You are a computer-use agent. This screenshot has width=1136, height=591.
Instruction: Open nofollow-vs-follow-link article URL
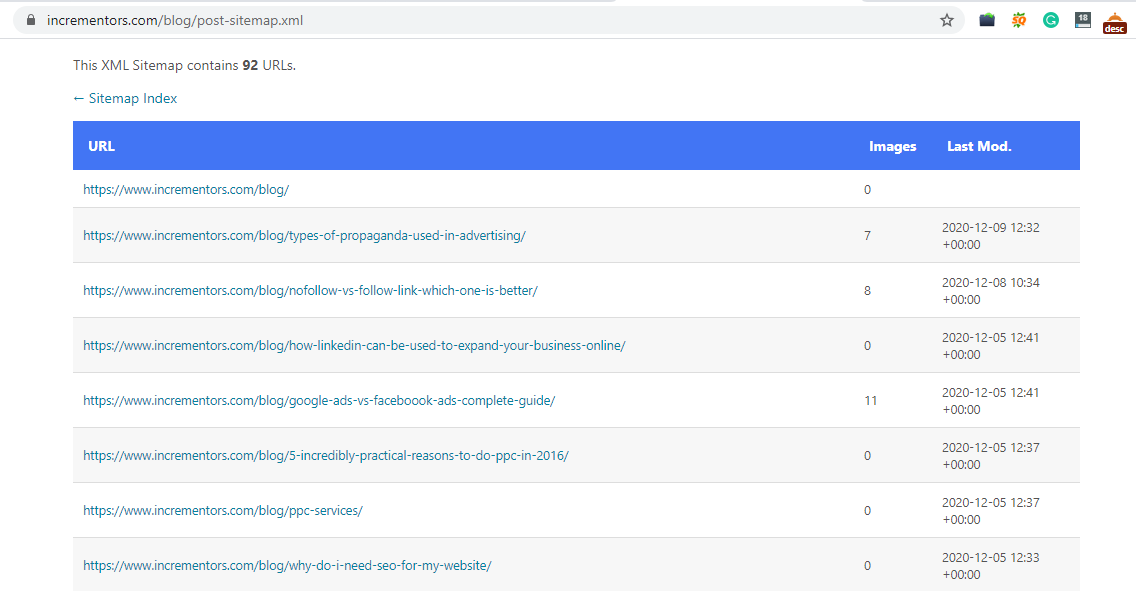pyautogui.click(x=310, y=290)
